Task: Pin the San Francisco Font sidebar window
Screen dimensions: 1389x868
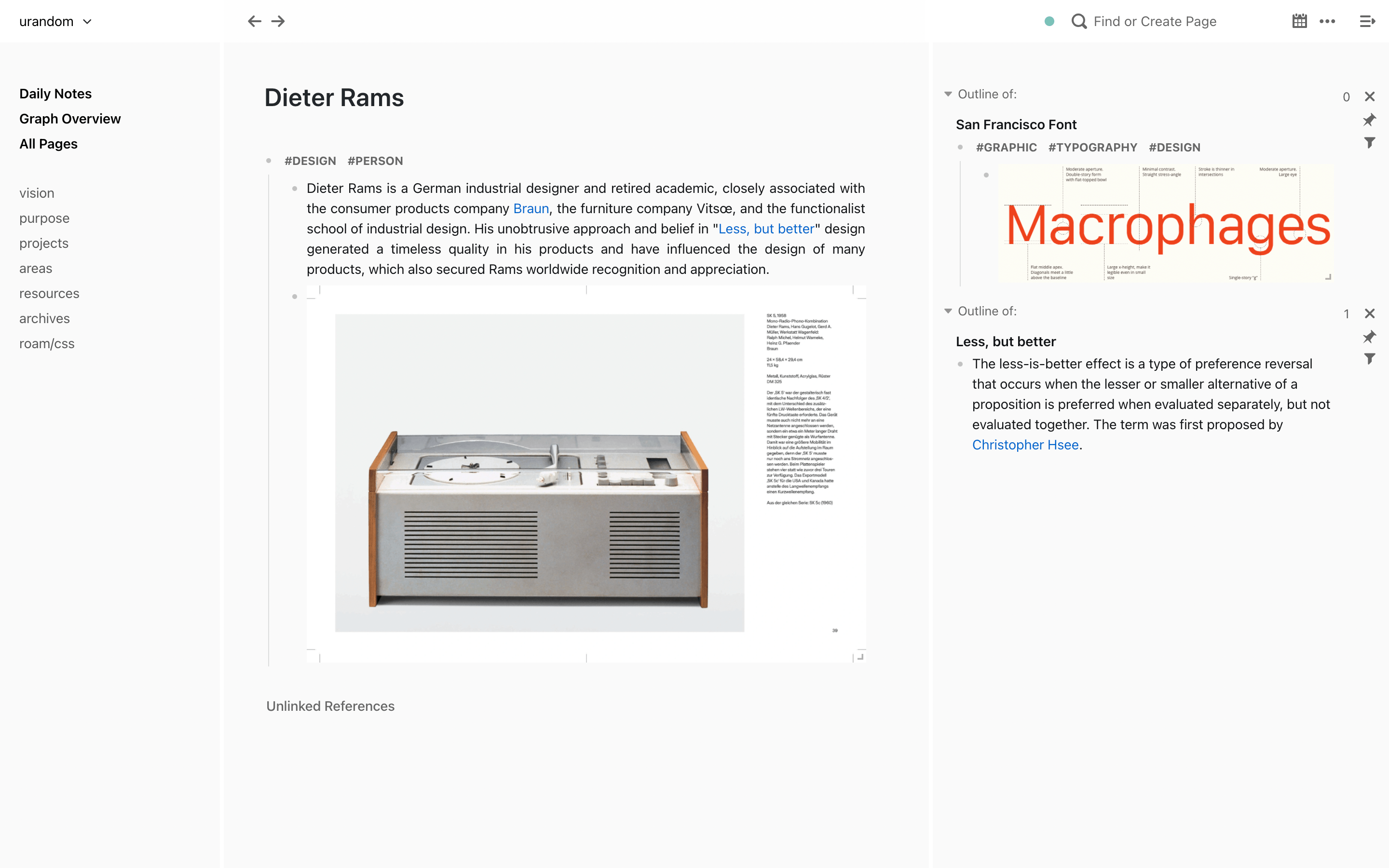Action: (x=1370, y=120)
